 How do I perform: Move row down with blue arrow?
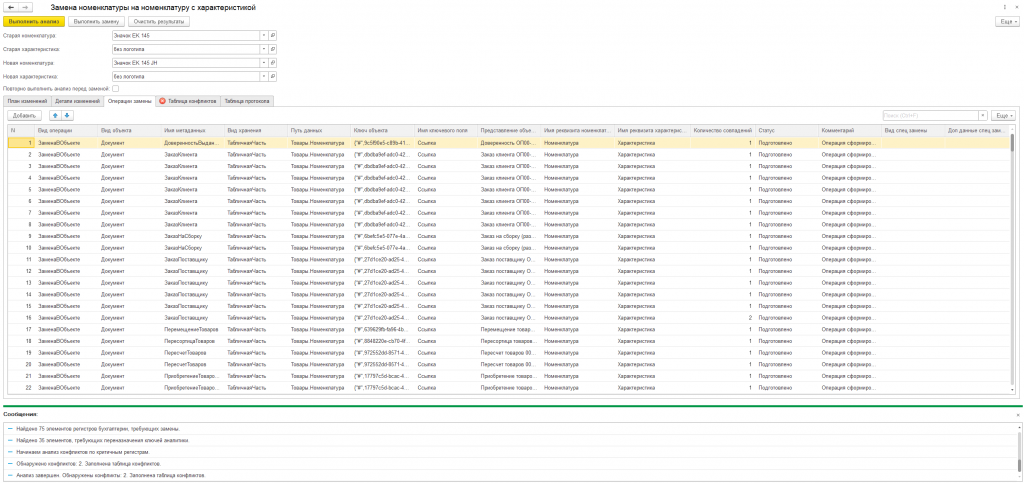(x=67, y=116)
